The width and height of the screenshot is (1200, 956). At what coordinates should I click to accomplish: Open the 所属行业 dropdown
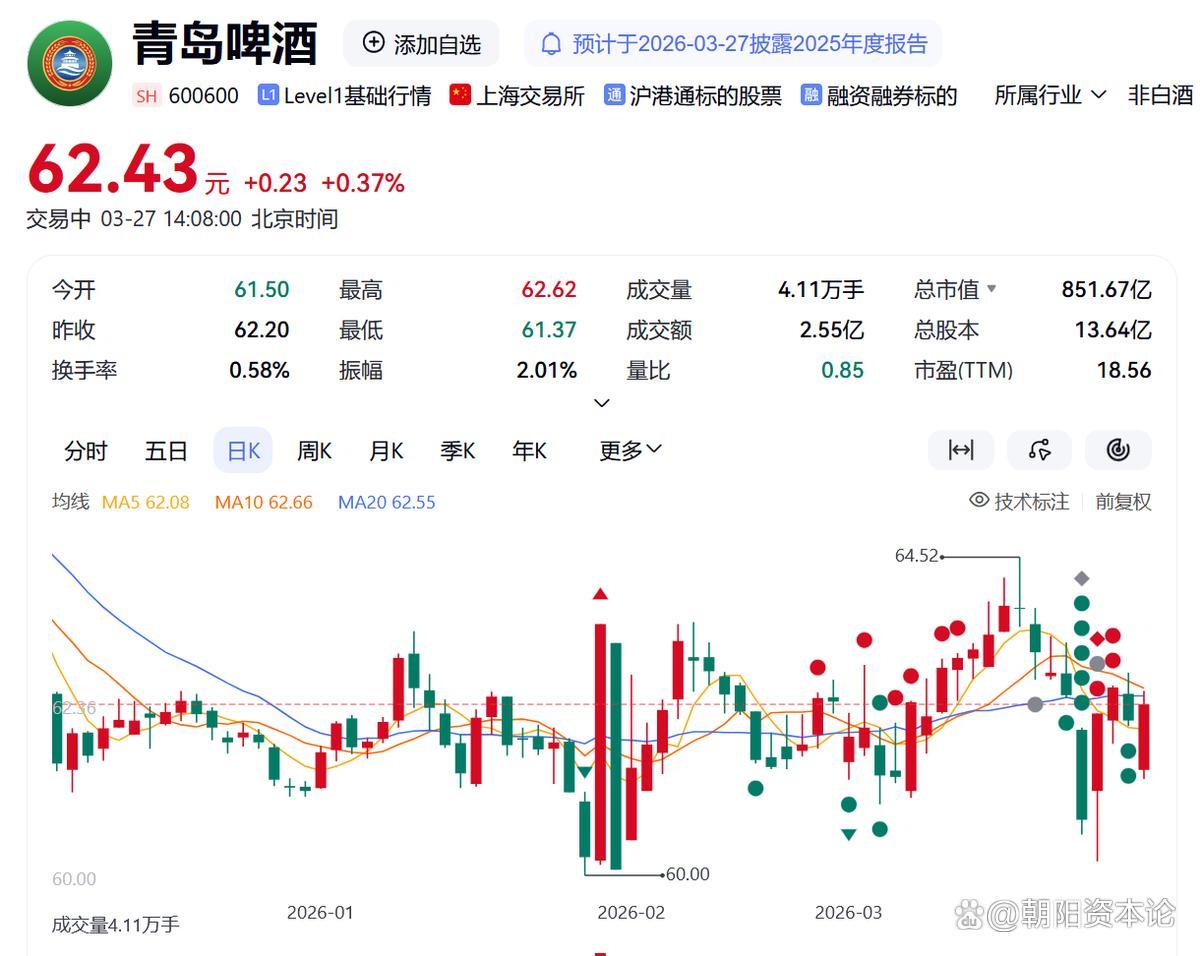pos(1050,95)
